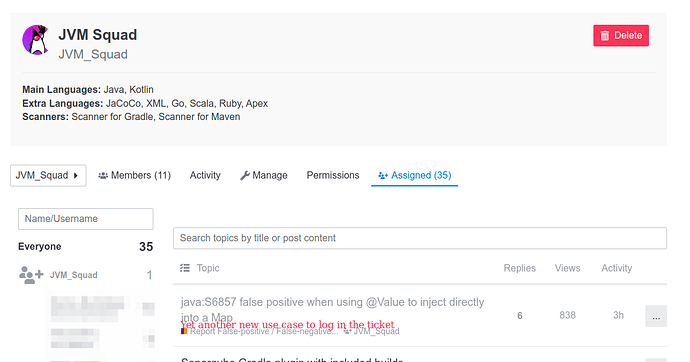Viewport: 690px width, 362px height.
Task: Click the red assignment note about the ticket
Action: point(287,325)
